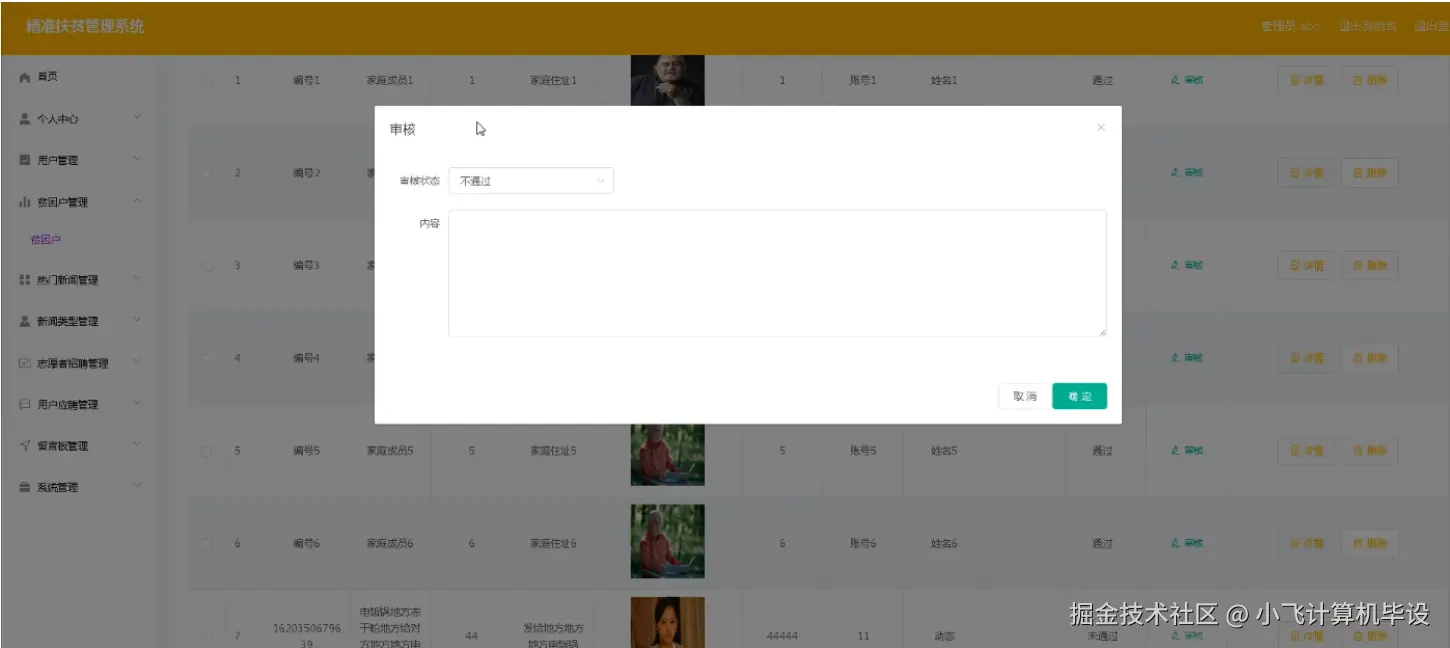Tick the checkbox for row 7
This screenshot has height=648, width=1450.
tap(207, 636)
